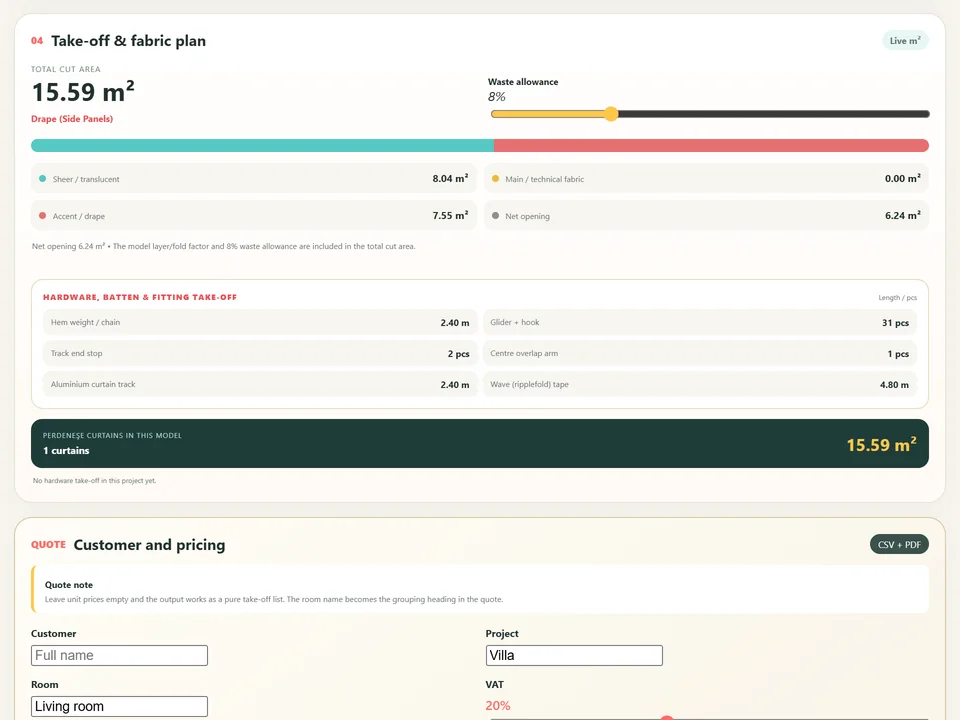Click the teal Sheer / translucent dot
The image size is (960, 720).
click(x=42, y=179)
